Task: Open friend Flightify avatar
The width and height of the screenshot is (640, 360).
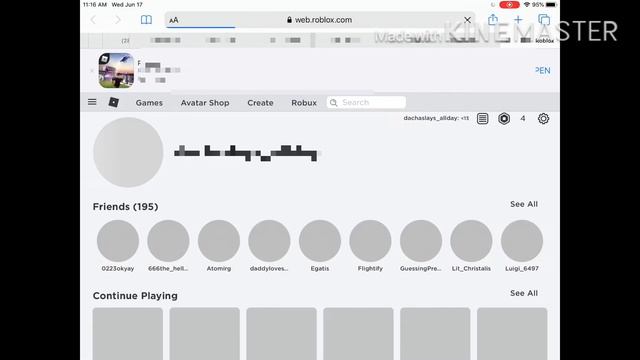Action: 370,241
